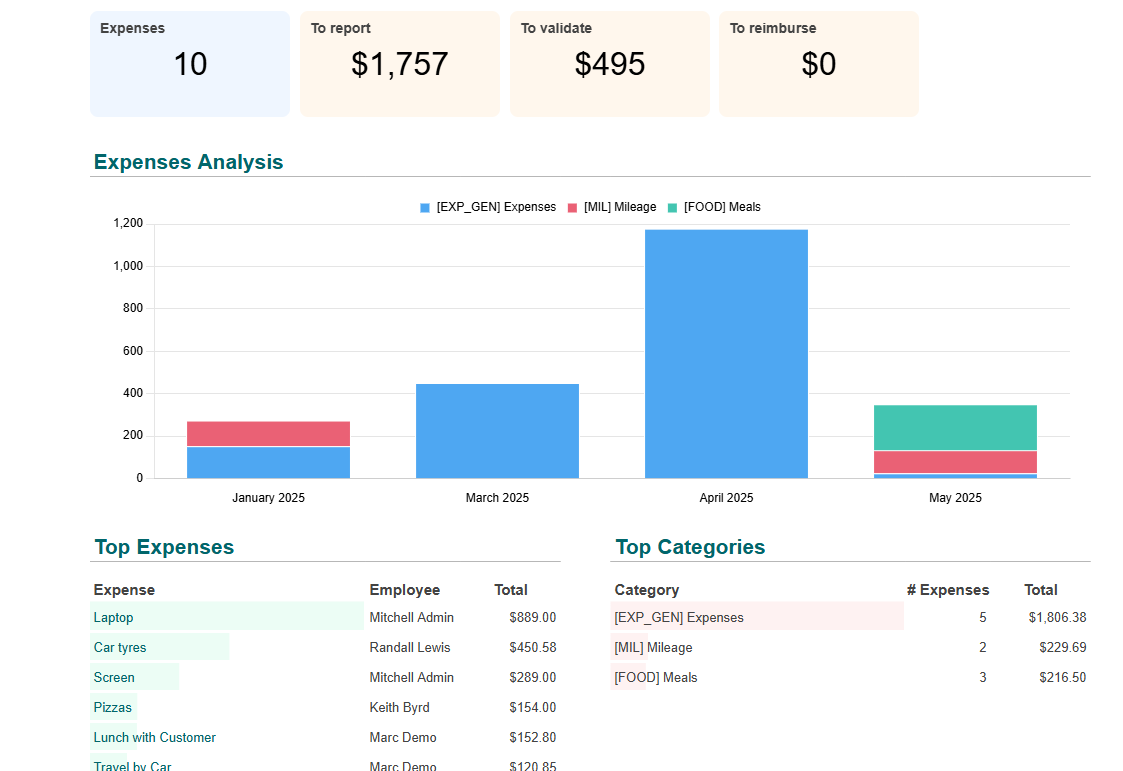Select Lunch with Customer expense

click(155, 738)
